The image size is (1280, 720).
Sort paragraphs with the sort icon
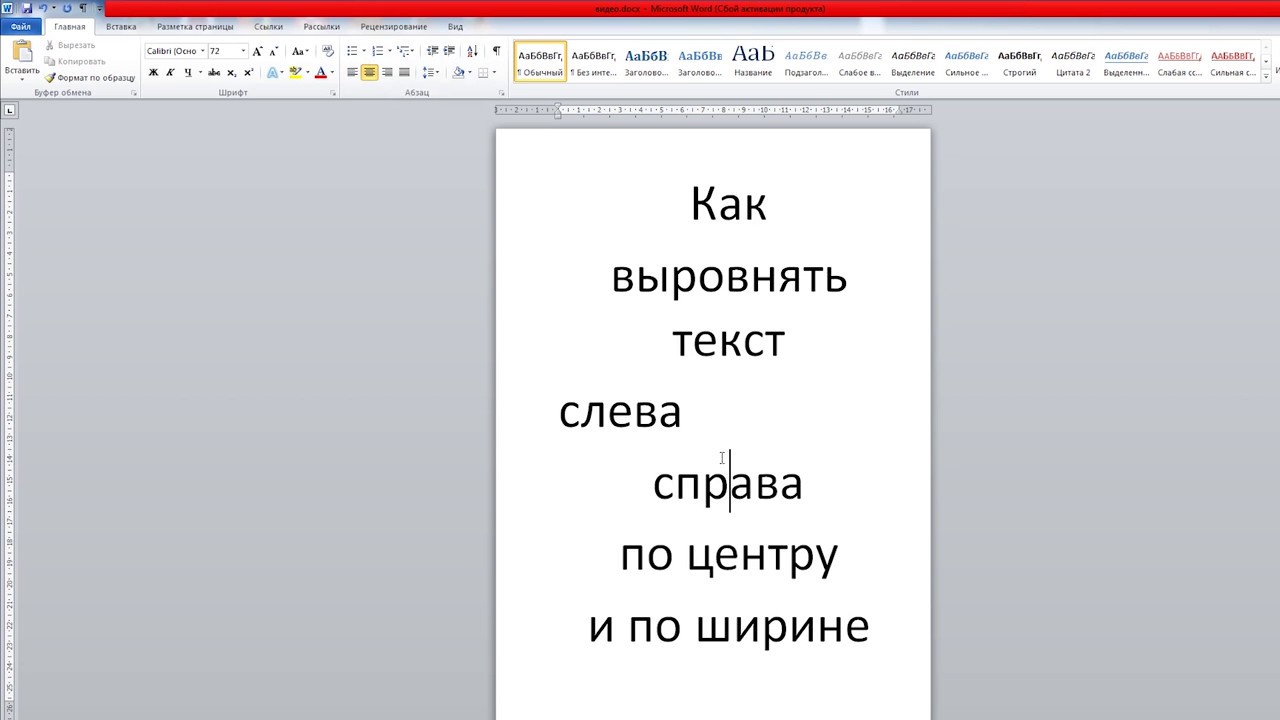(472, 51)
